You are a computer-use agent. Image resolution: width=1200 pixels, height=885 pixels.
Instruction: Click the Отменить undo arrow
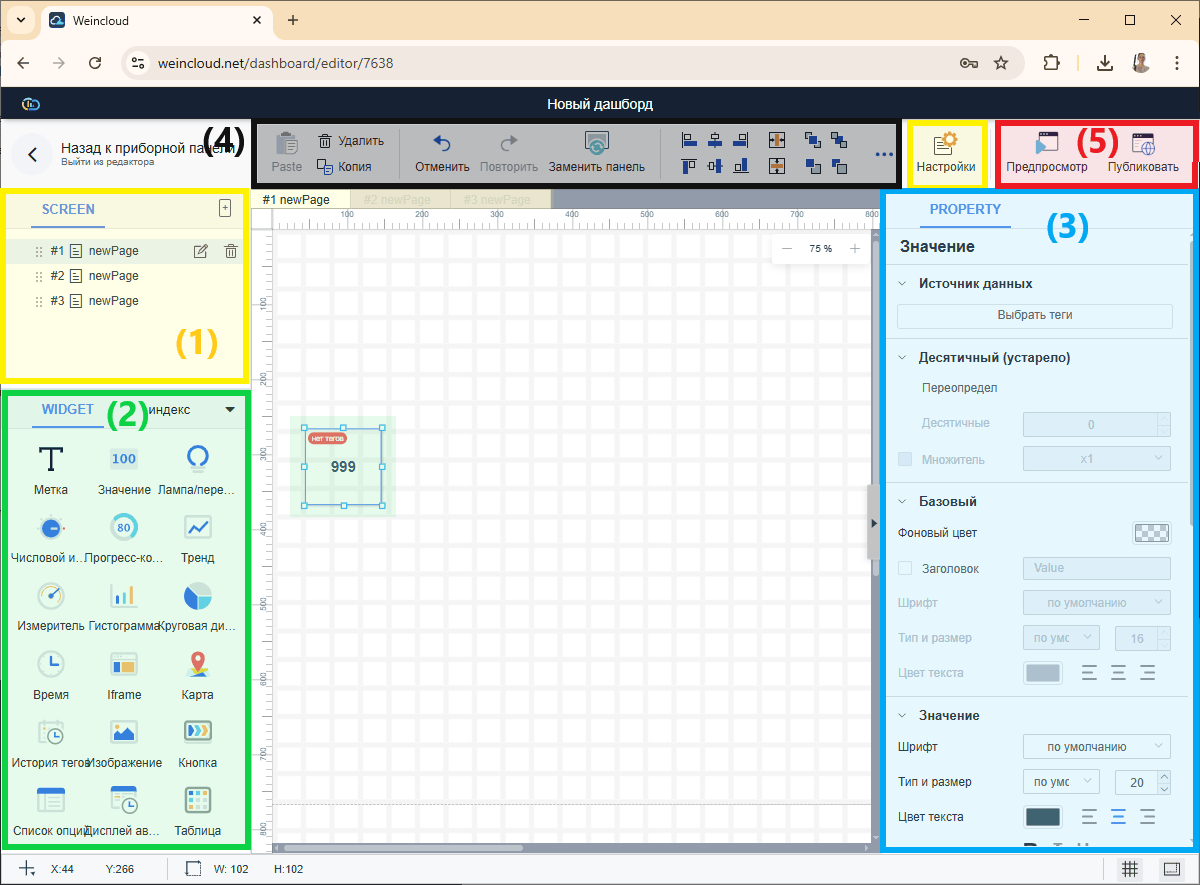coord(442,144)
